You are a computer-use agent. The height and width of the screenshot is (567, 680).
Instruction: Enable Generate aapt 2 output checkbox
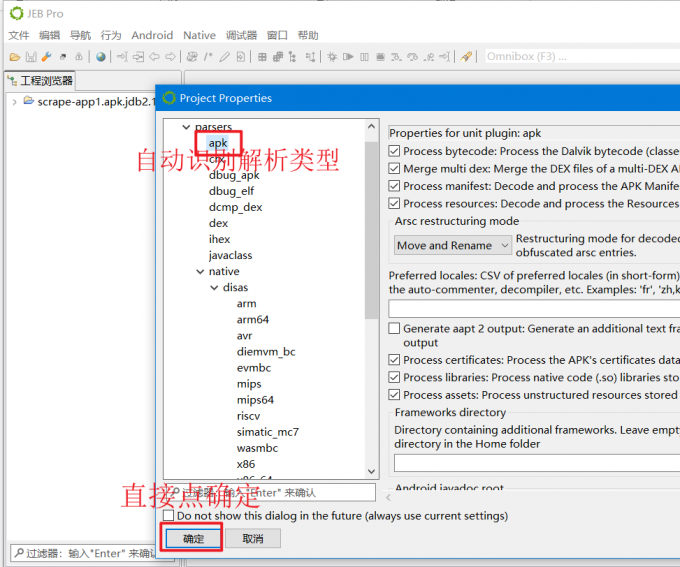click(x=395, y=328)
